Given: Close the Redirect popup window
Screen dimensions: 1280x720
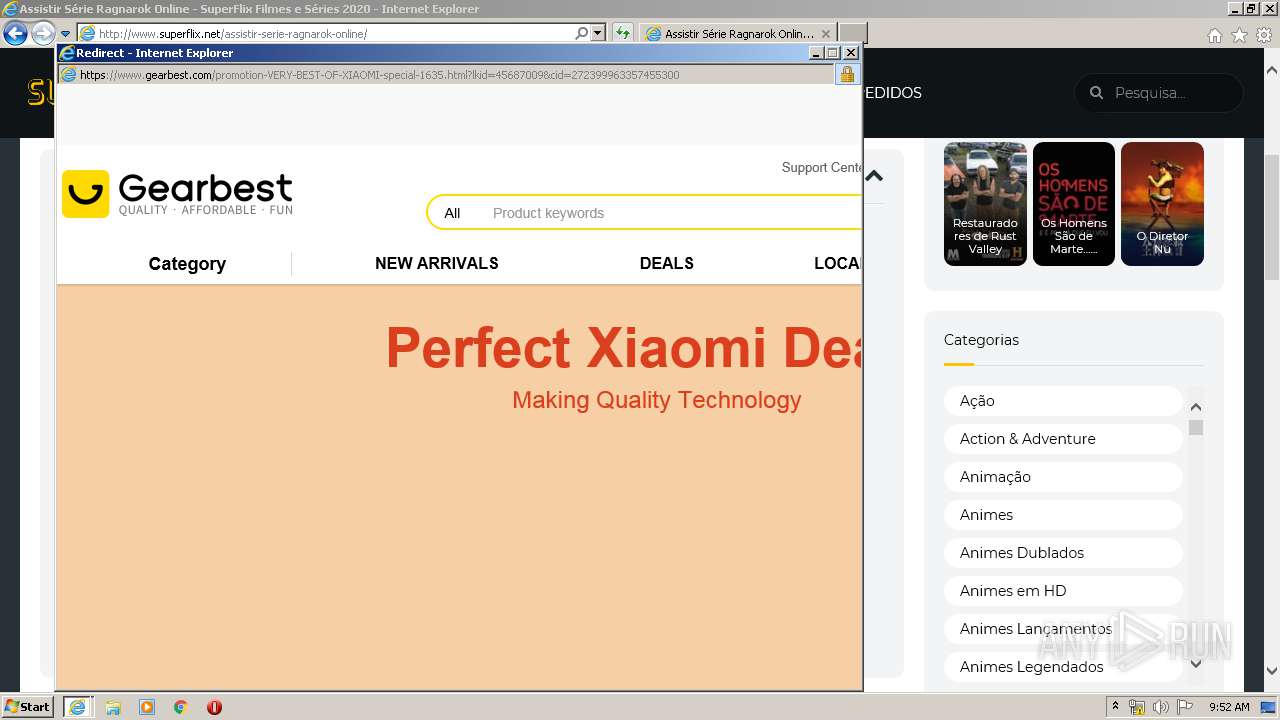Looking at the screenshot, I should coord(851,53).
